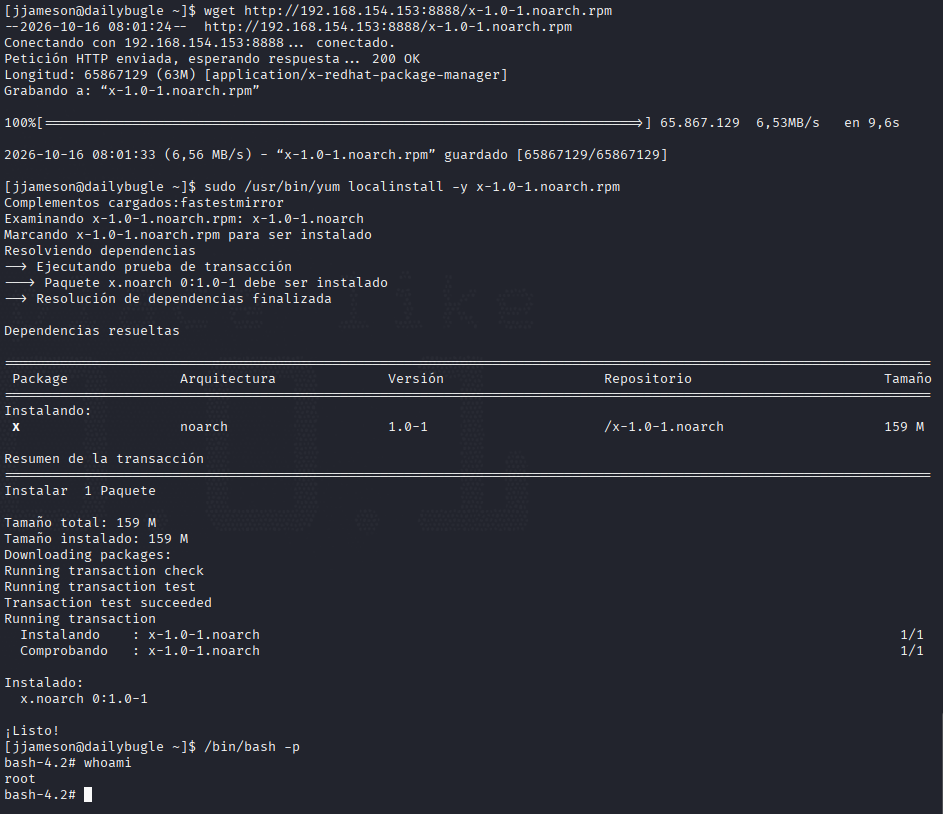Click 'Paquete x.noarch 0:1.0-1 debe ser instalado'
The height and width of the screenshot is (814, 943).
tap(196, 283)
